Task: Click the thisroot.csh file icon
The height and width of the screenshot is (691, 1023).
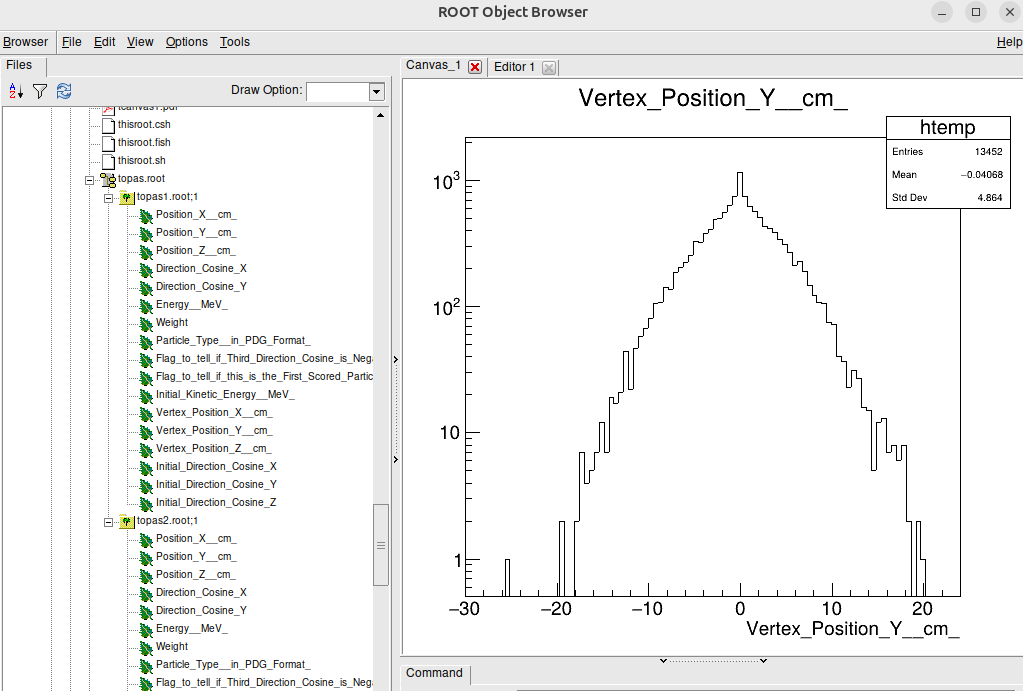Action: 109,125
